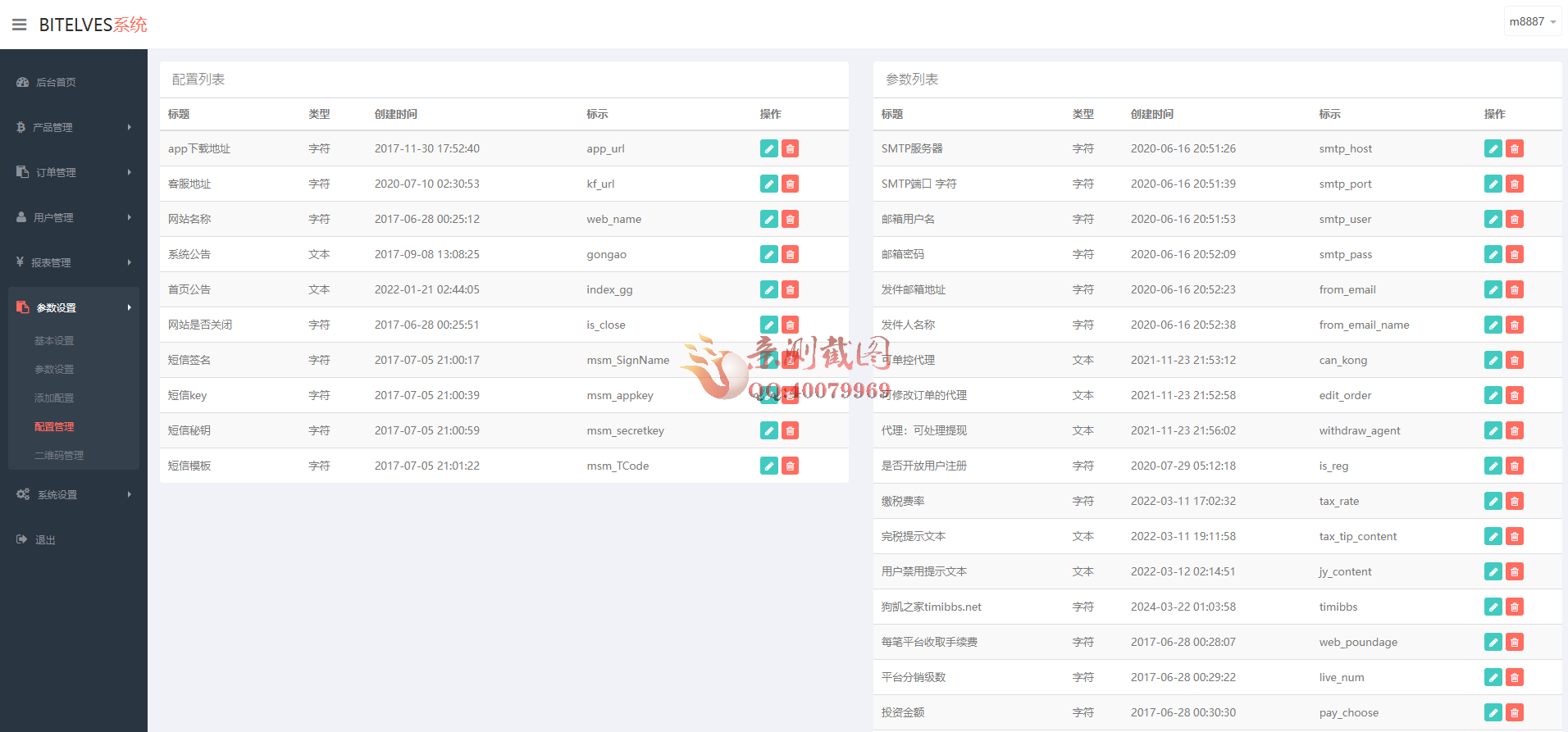Delete the 客服地址 configuration row
1568x732 pixels.
790,184
